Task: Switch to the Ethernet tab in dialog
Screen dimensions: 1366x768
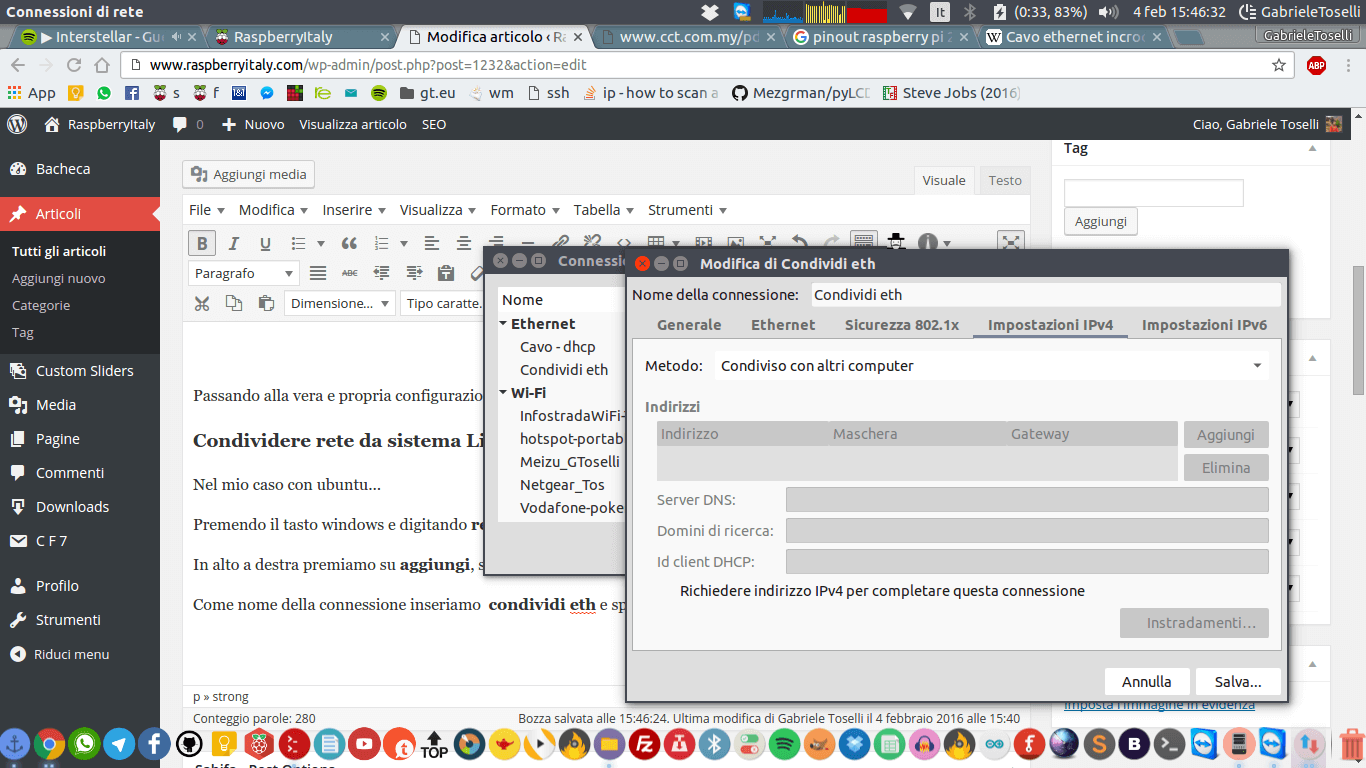Action: pos(783,325)
